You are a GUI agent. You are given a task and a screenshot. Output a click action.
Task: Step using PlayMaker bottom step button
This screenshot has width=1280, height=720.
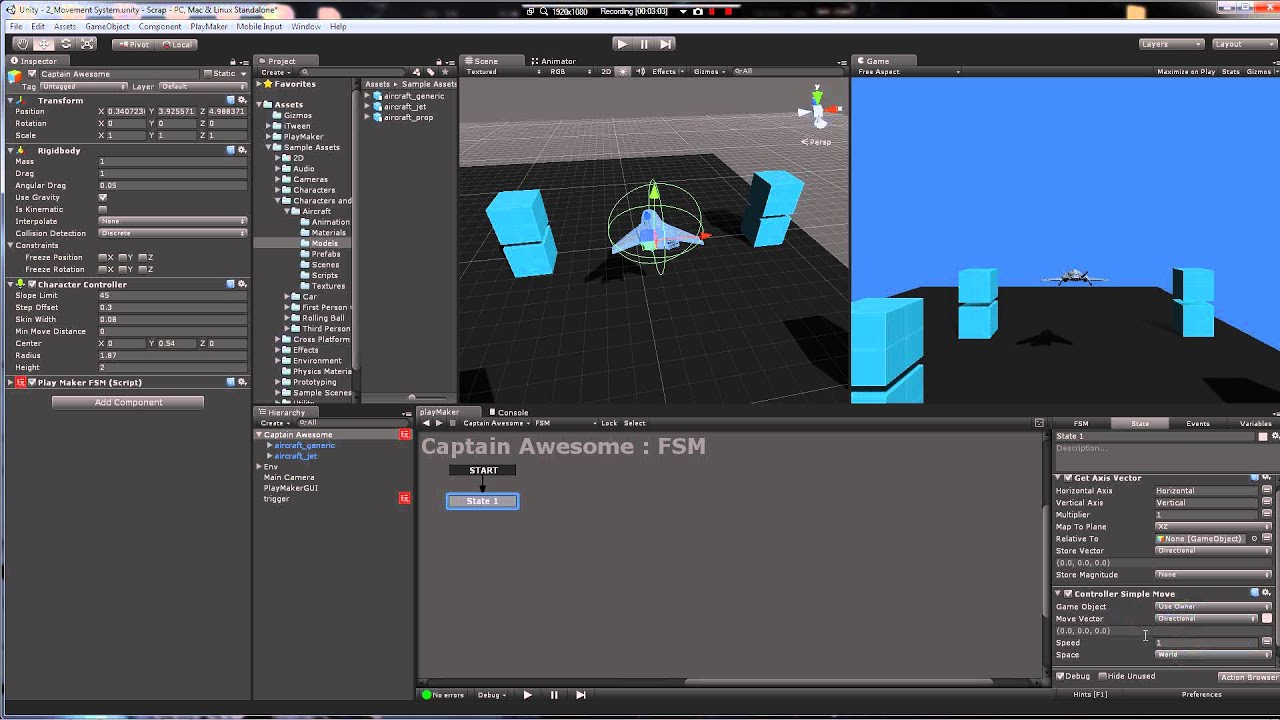coord(581,695)
